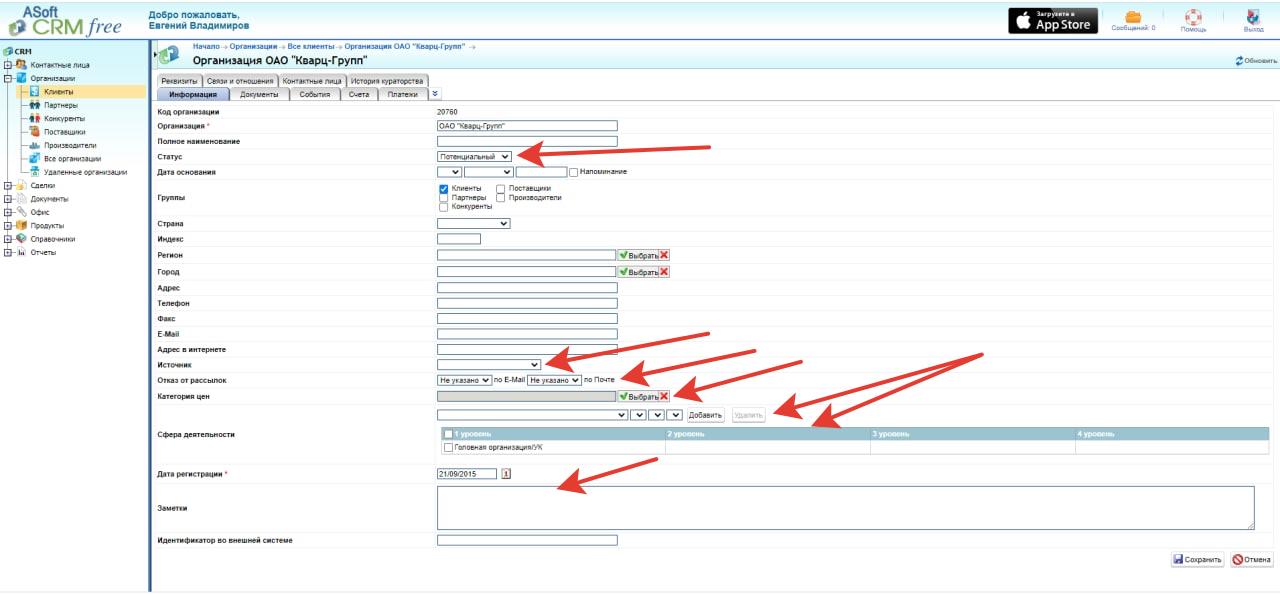1280x595 pixels.
Task: Uncheck the Клиенты group checkbox
Action: (x=444, y=188)
